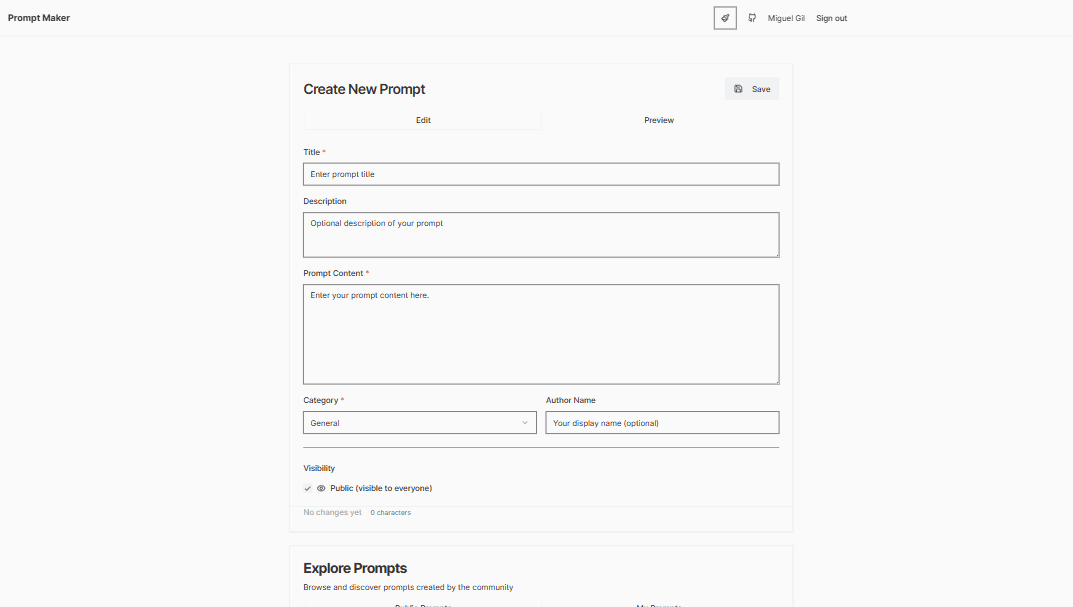The image size is (1073, 607).
Task: Click the Author Name display field
Action: click(662, 422)
